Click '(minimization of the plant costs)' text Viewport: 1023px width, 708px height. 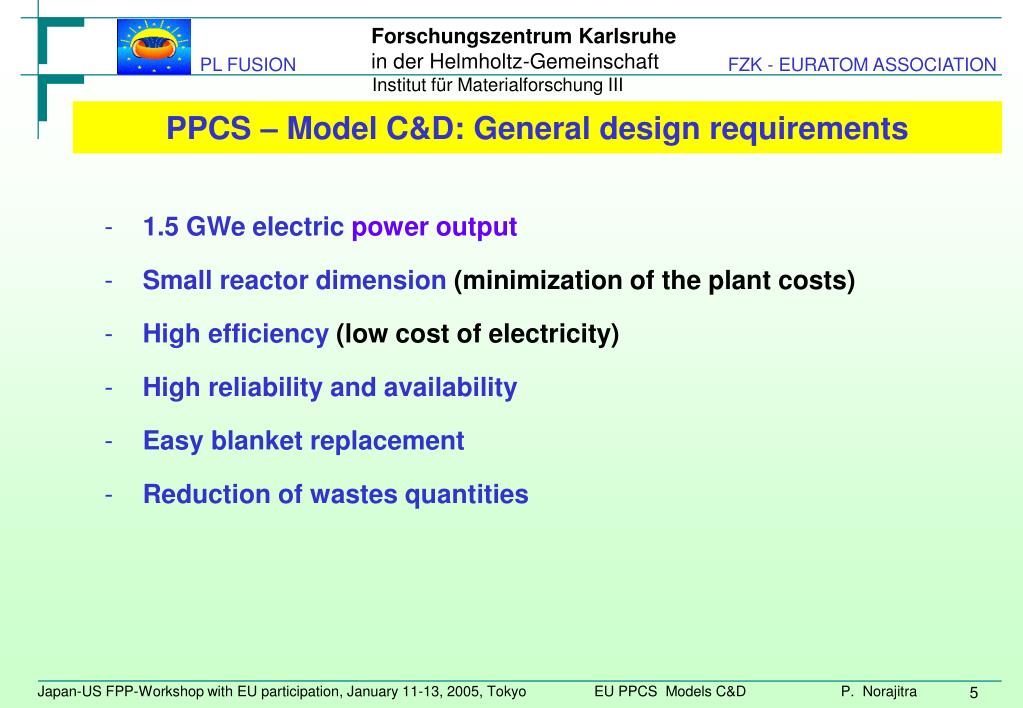click(654, 281)
